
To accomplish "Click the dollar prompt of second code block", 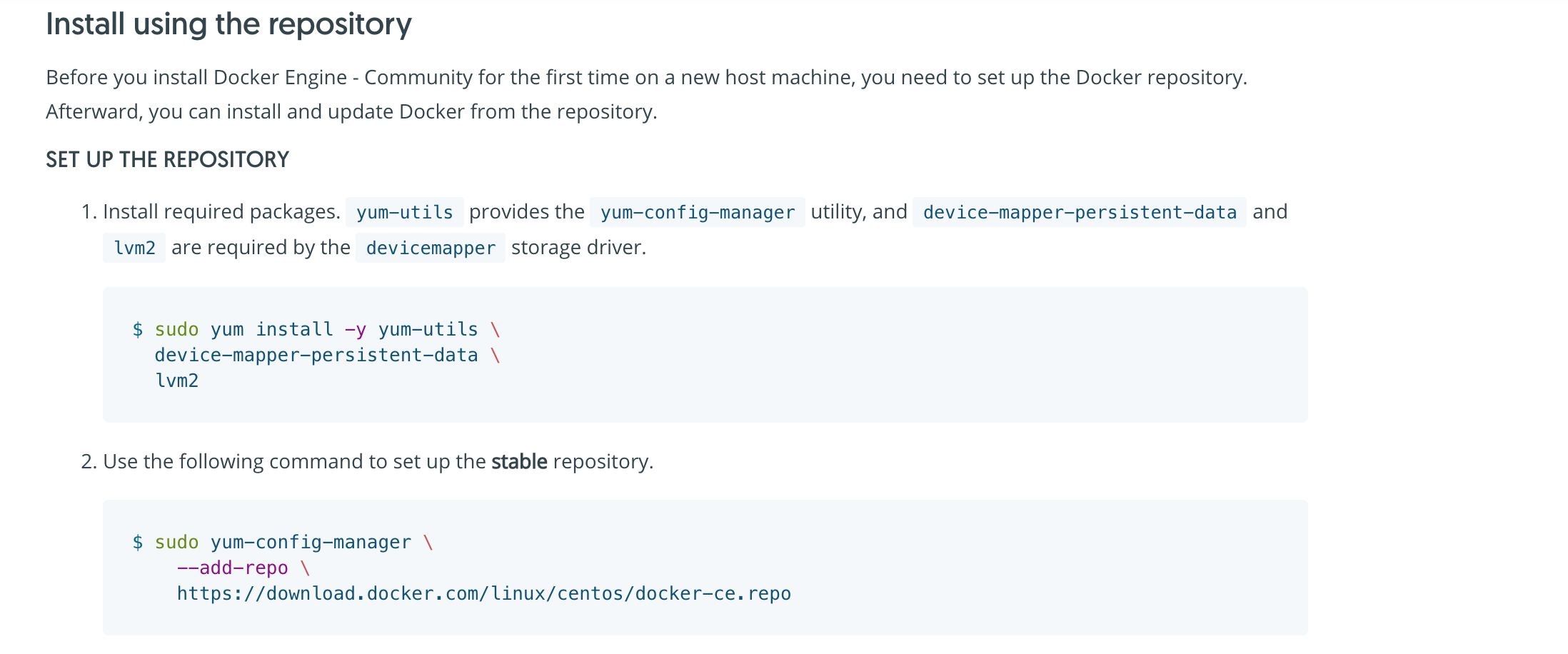I will click(x=138, y=542).
